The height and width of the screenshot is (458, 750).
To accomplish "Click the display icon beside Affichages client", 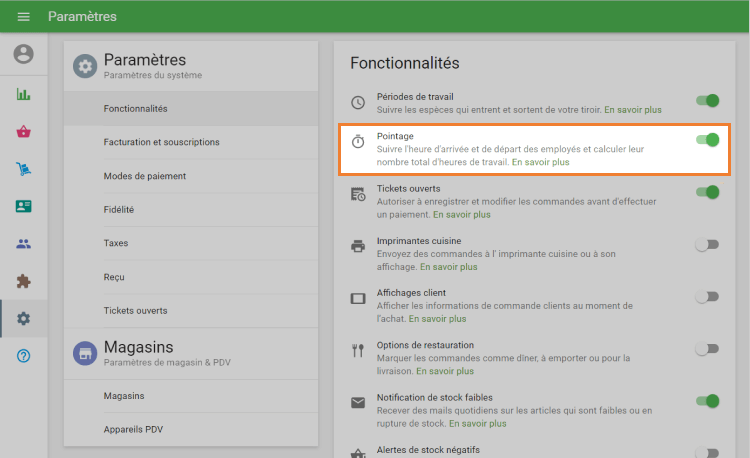I will (358, 299).
